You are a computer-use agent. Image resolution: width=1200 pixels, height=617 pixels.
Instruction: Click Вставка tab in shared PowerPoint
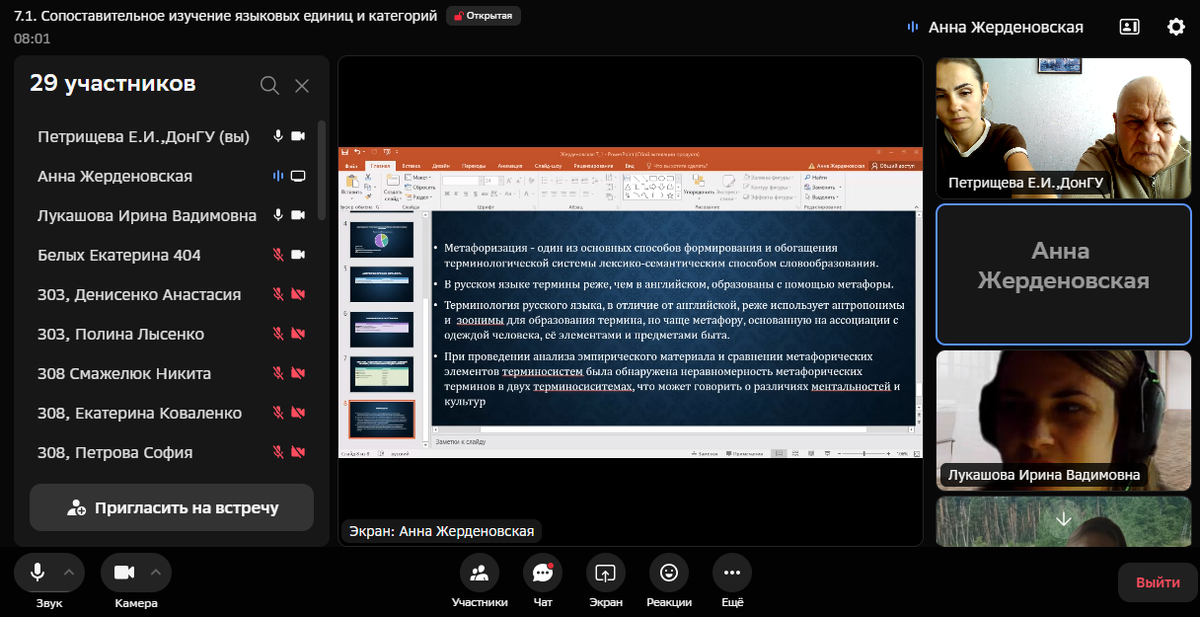411,166
